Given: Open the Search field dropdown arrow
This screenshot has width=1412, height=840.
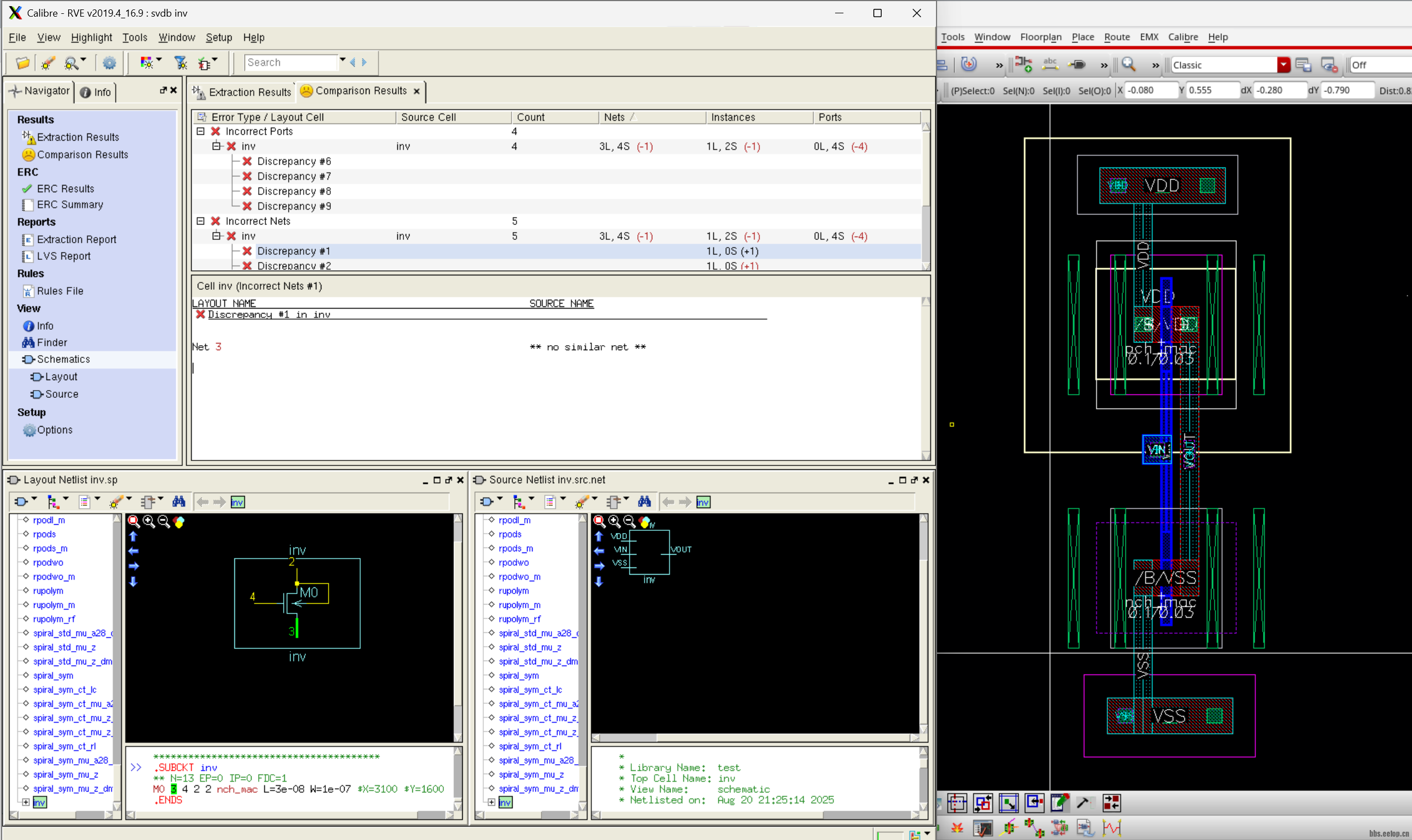Looking at the screenshot, I should 342,60.
